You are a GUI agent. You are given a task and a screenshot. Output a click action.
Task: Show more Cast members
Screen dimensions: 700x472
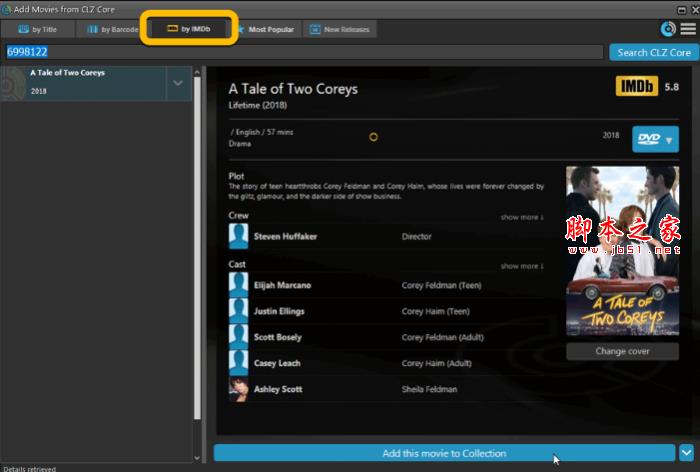click(x=522, y=266)
